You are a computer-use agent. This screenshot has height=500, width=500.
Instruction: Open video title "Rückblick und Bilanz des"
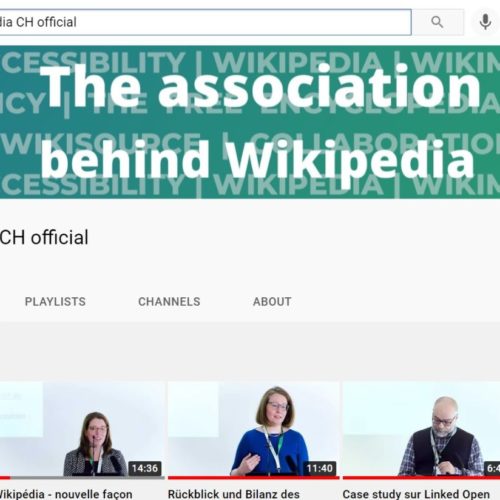pos(234,494)
